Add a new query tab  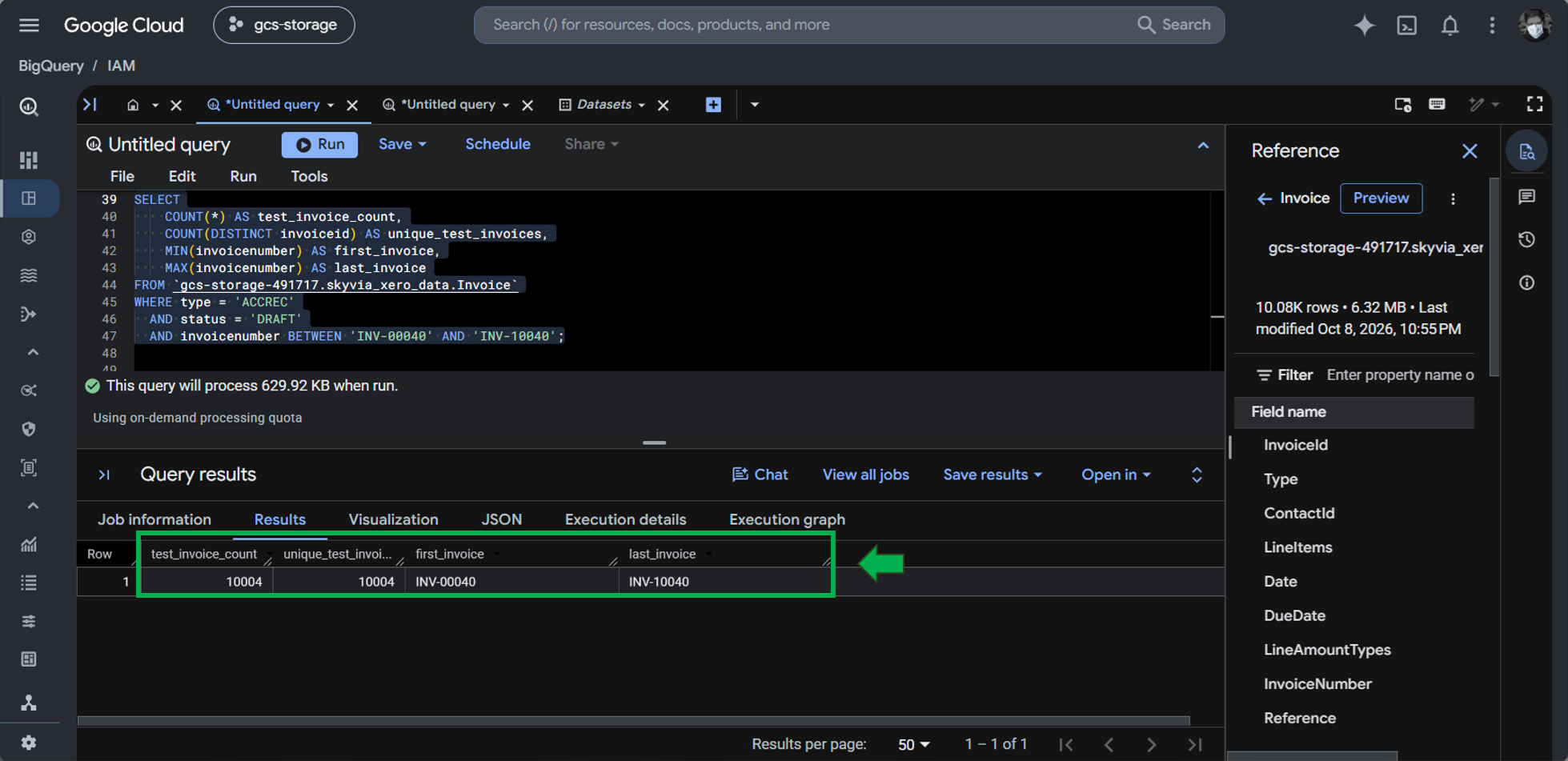[x=713, y=105]
